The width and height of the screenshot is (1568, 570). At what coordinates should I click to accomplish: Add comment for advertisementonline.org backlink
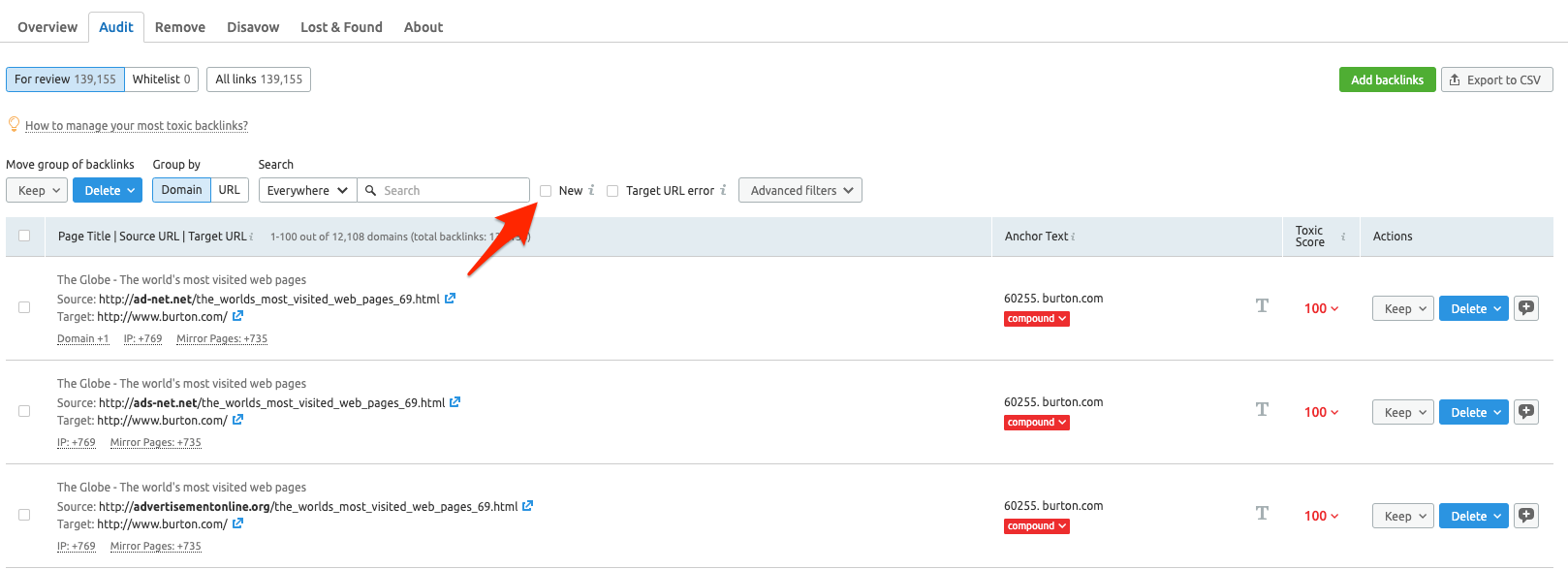[x=1526, y=516]
